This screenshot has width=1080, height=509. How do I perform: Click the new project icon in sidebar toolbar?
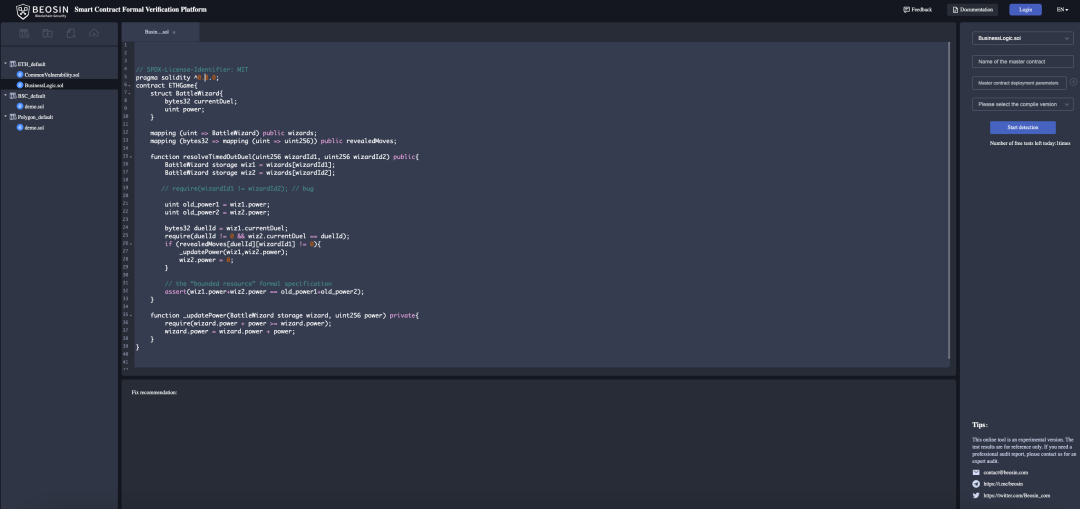click(x=23, y=33)
